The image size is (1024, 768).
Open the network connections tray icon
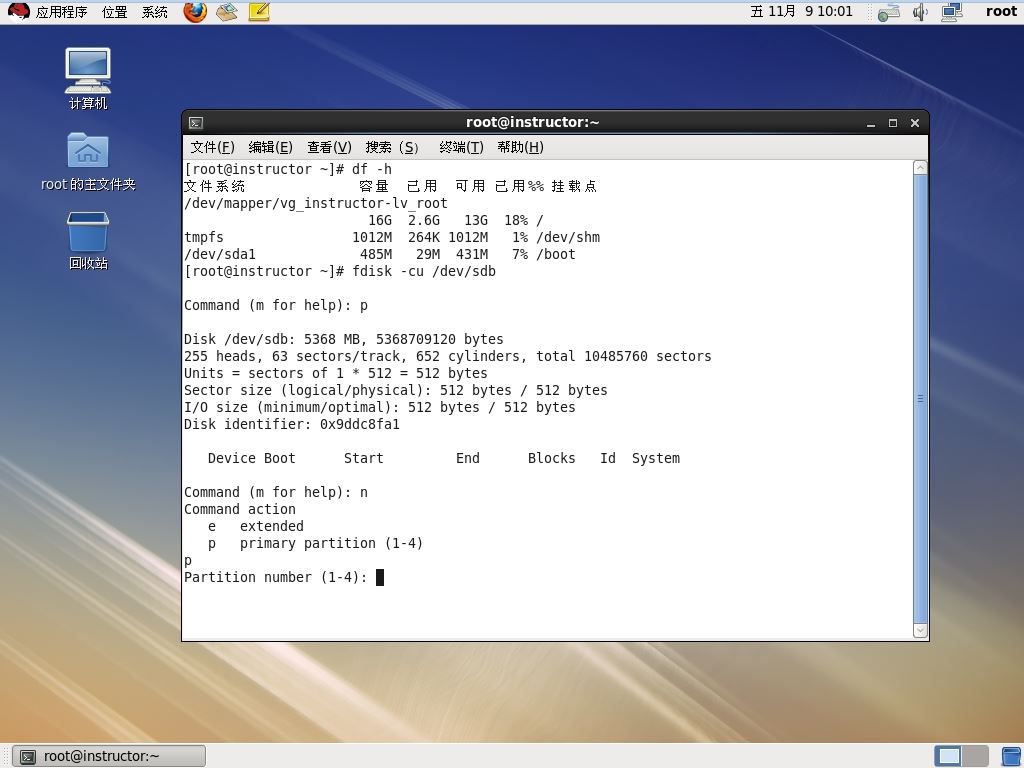(x=951, y=12)
